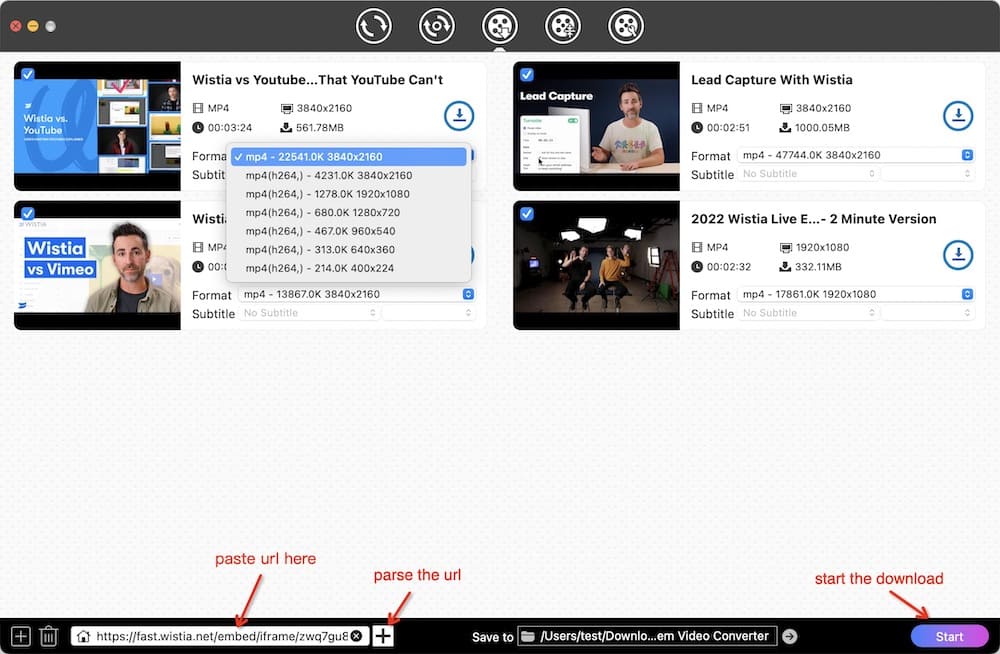Click the Wistia vs Vimeo video thumbnail

click(97, 265)
